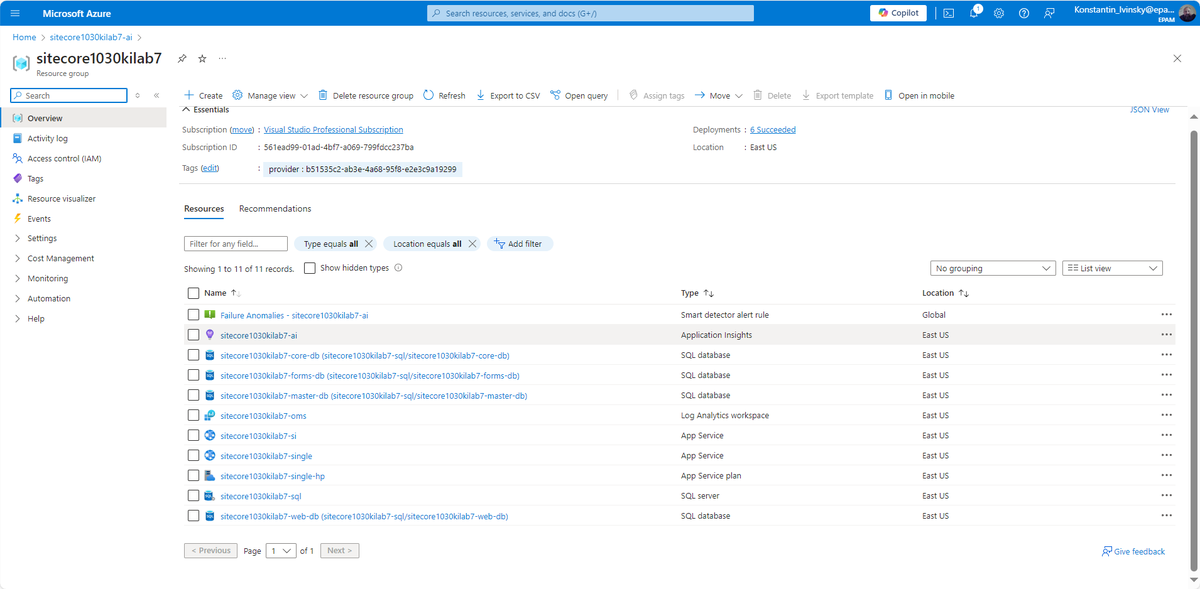Pin sitecore1030kilab7 to dashboard
This screenshot has height=589, width=1200.
tap(182, 58)
